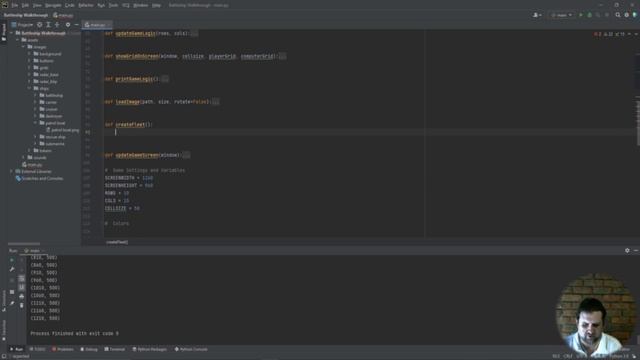
Task: Click the green Debug bug icon in top toolbar
Action: click(x=589, y=15)
